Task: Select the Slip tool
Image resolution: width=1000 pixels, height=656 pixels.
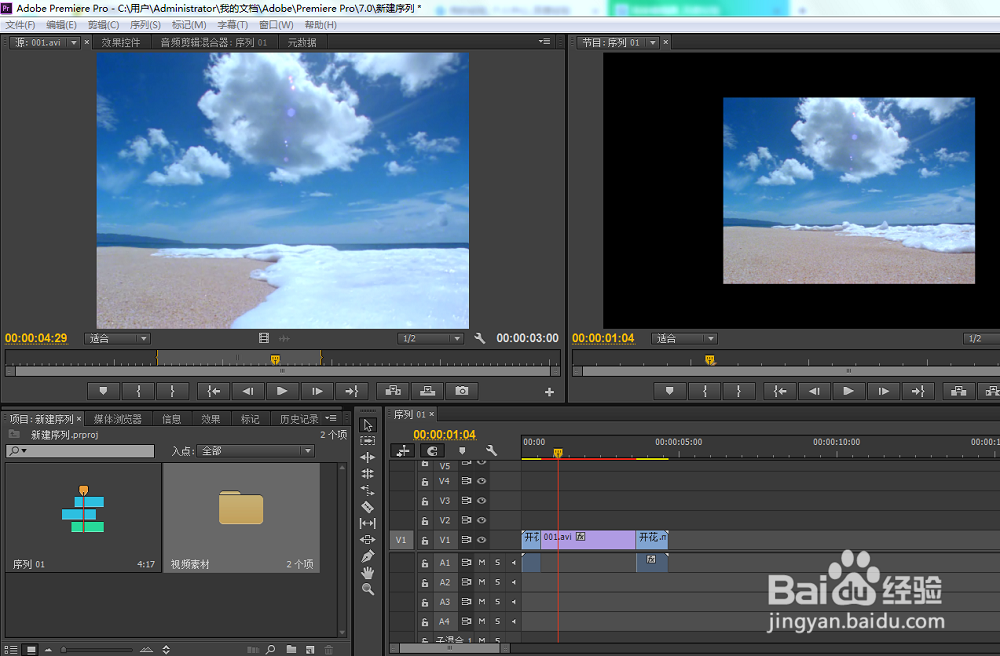Action: 368,523
